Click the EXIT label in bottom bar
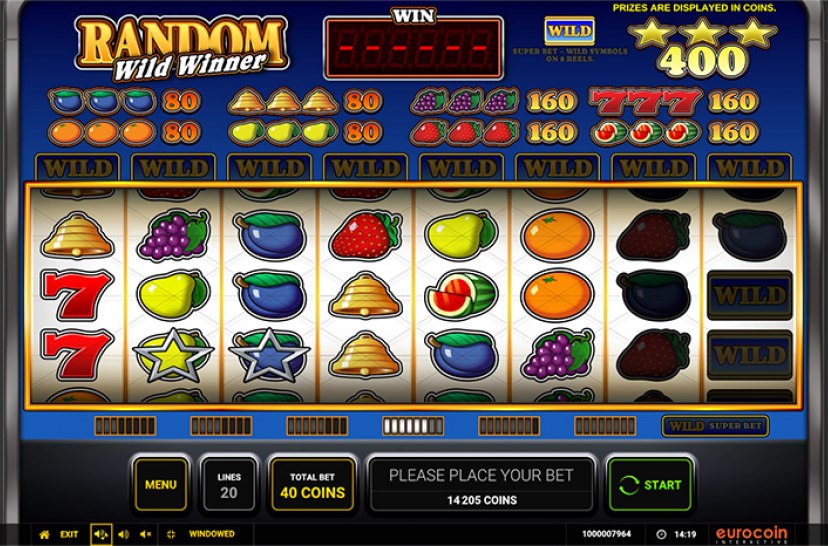Screen dimensions: 828x546 click(69, 534)
